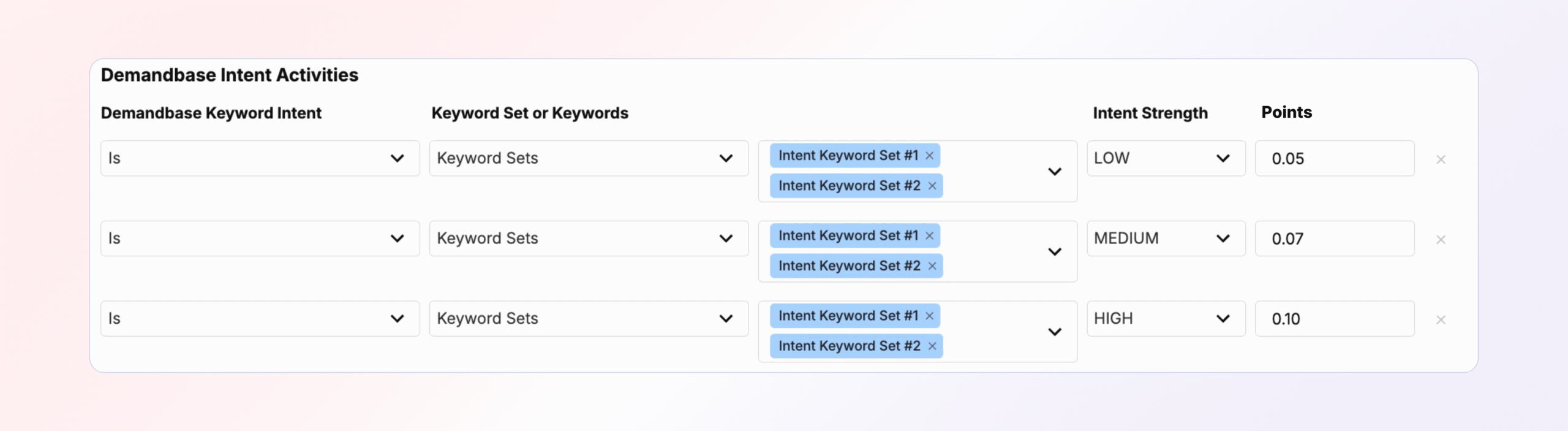Open the LOW Intent Strength dropdown
1568x431 pixels.
(1166, 158)
